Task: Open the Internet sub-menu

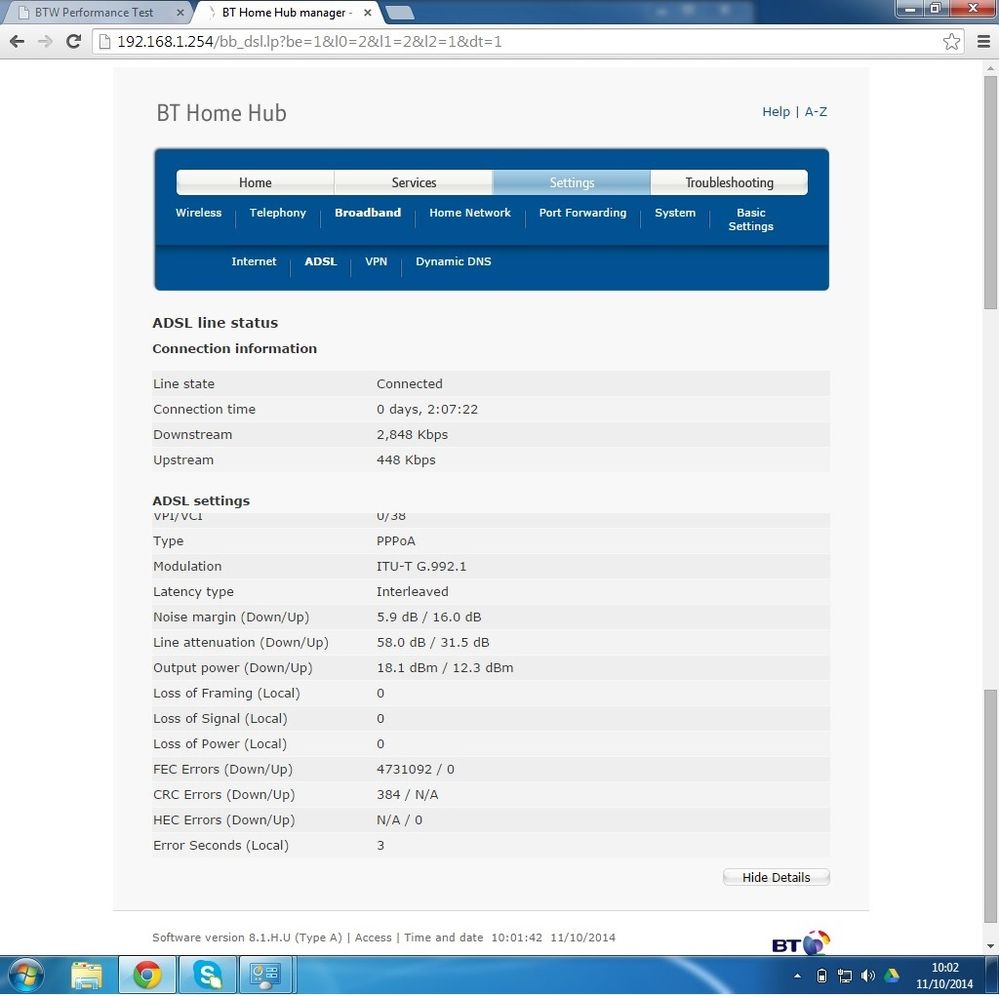Action: coord(254,261)
